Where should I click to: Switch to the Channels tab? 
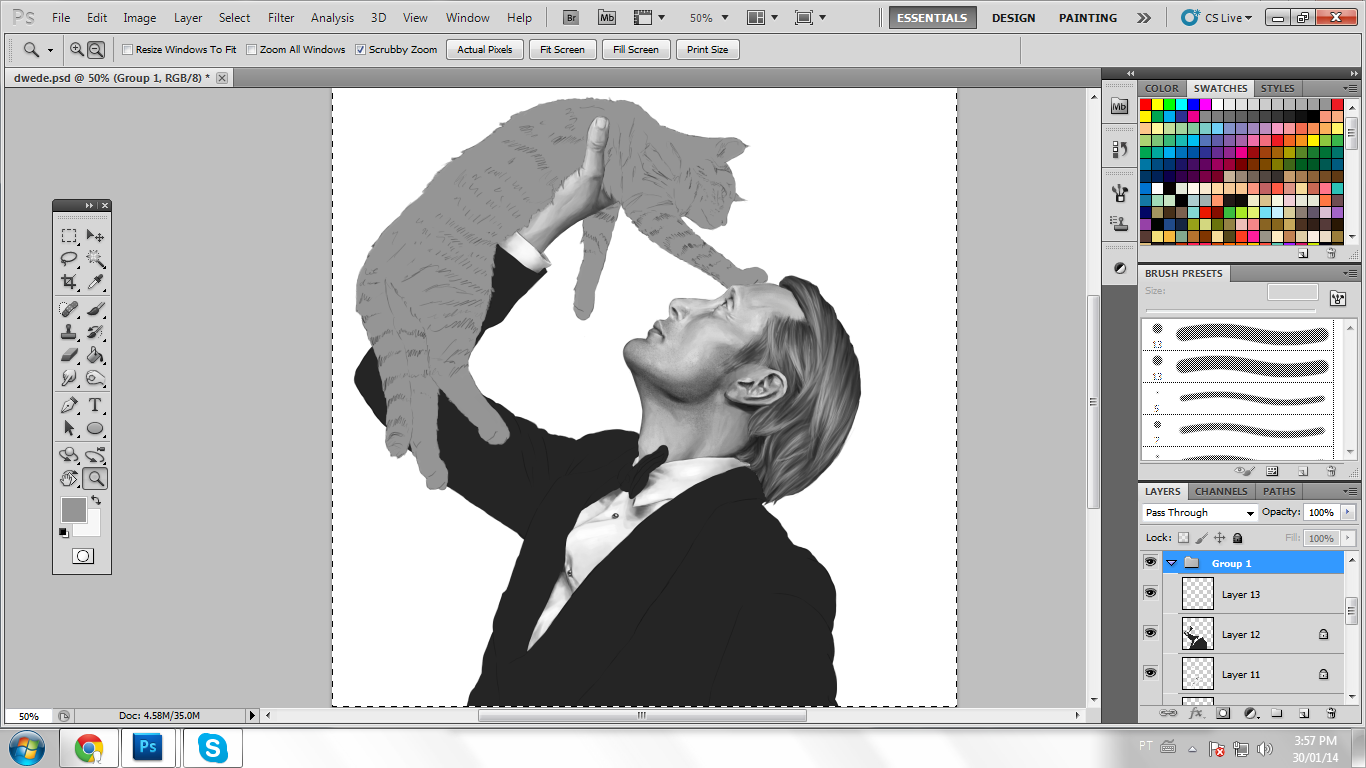tap(1221, 491)
